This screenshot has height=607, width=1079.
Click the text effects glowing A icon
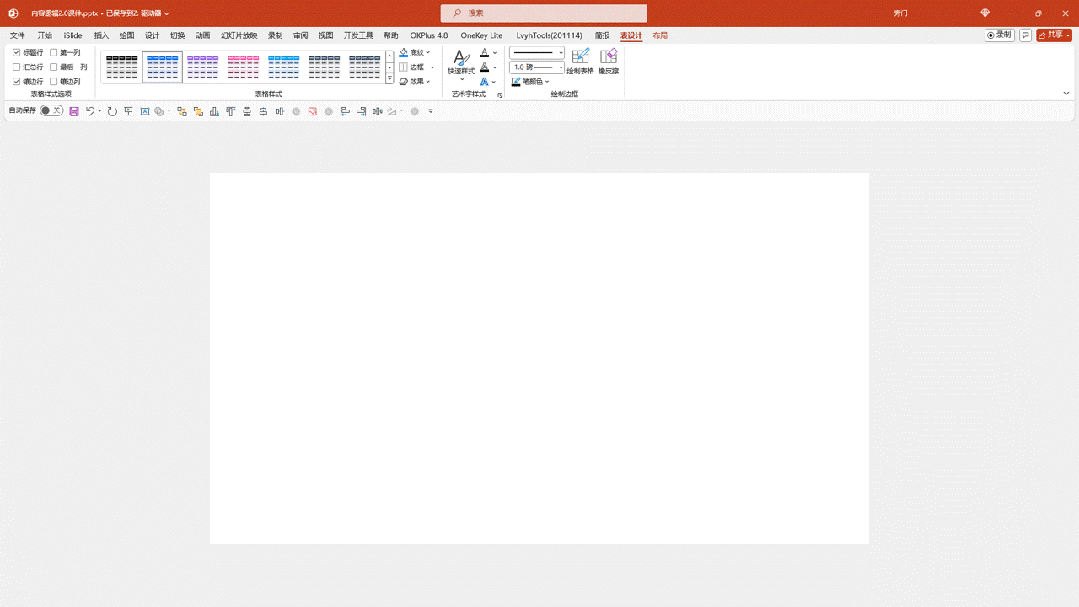[484, 81]
